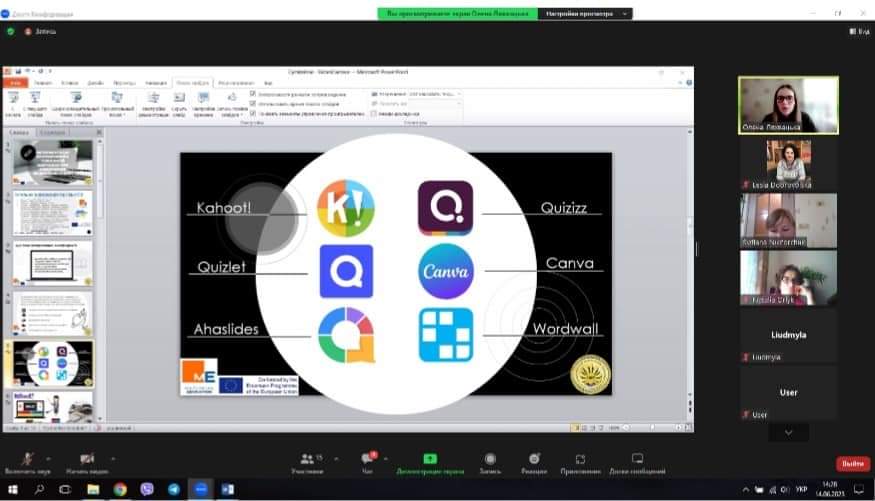875x501 pixels.
Task: Open the orange File tab
Action: click(15, 83)
